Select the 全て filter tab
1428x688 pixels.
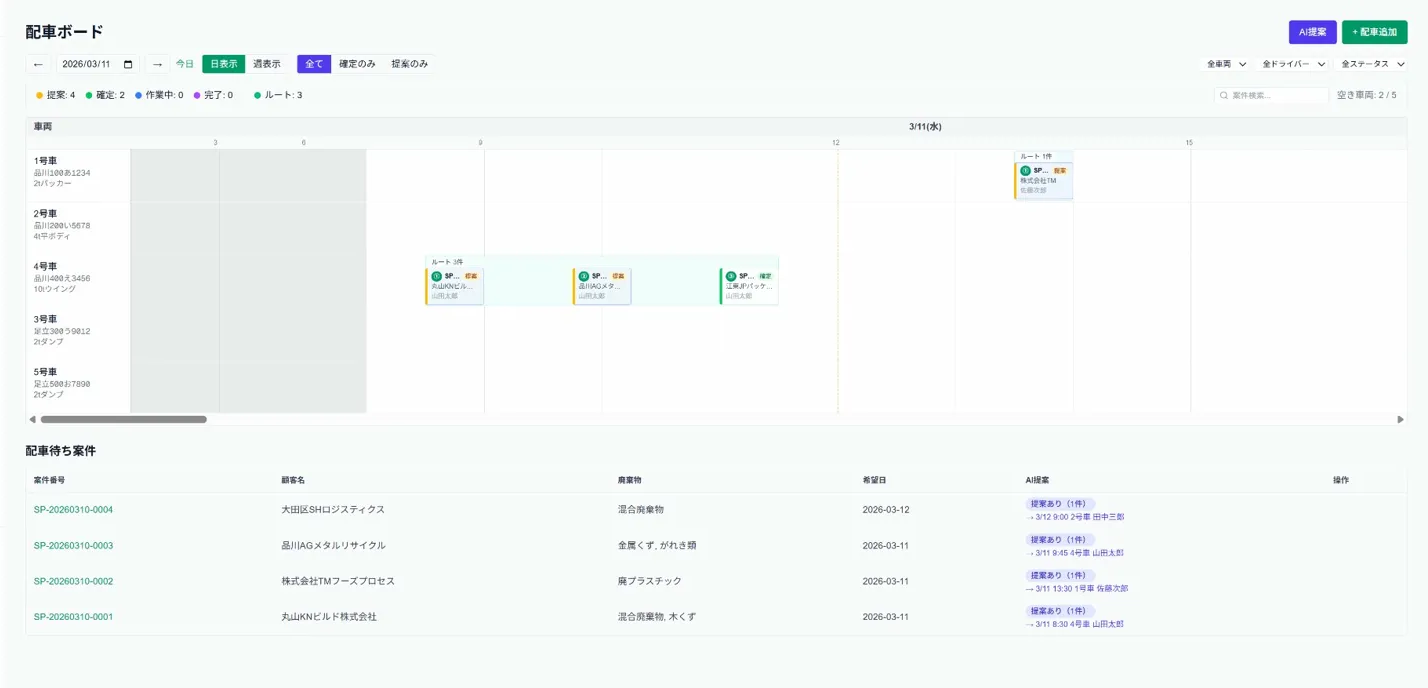tap(314, 64)
